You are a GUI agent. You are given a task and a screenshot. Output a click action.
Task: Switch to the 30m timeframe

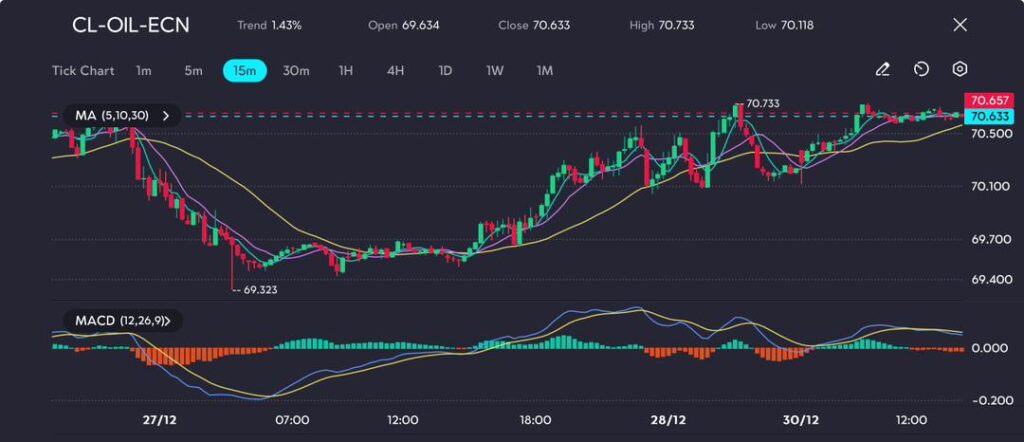(296, 71)
